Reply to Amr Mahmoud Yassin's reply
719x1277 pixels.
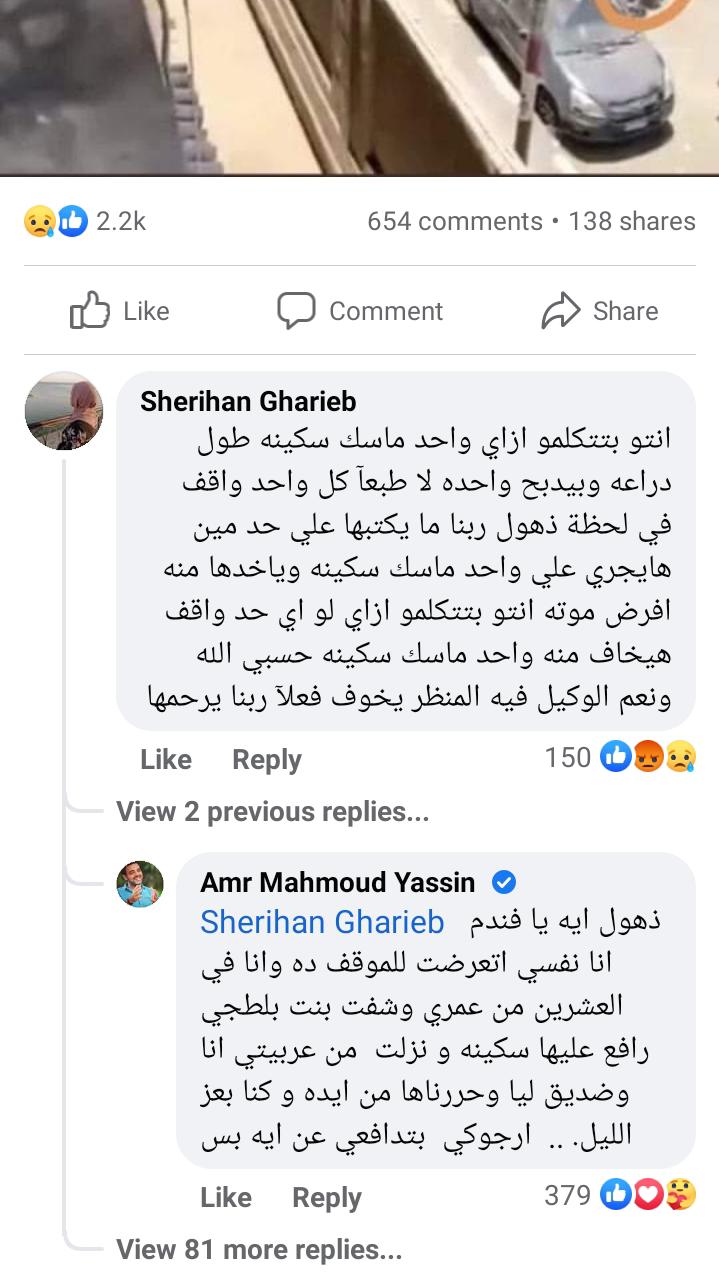pos(326,1197)
